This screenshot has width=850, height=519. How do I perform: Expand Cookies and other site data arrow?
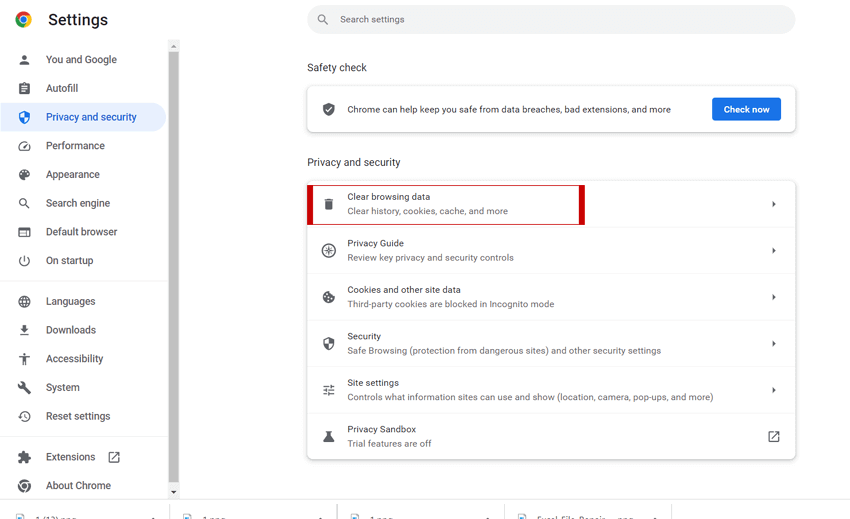774,297
